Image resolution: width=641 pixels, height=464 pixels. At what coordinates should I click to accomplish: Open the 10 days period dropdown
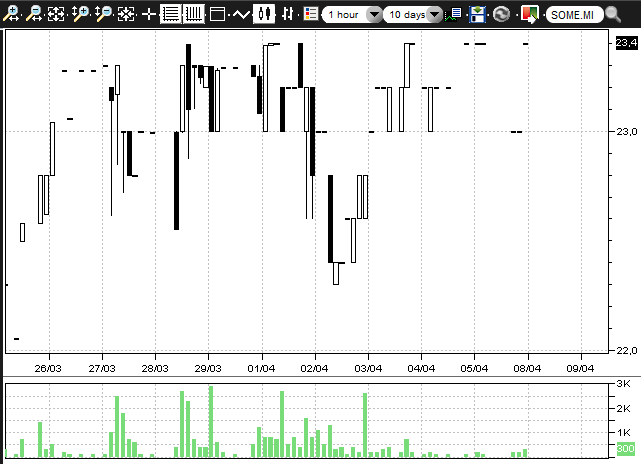[x=413, y=15]
